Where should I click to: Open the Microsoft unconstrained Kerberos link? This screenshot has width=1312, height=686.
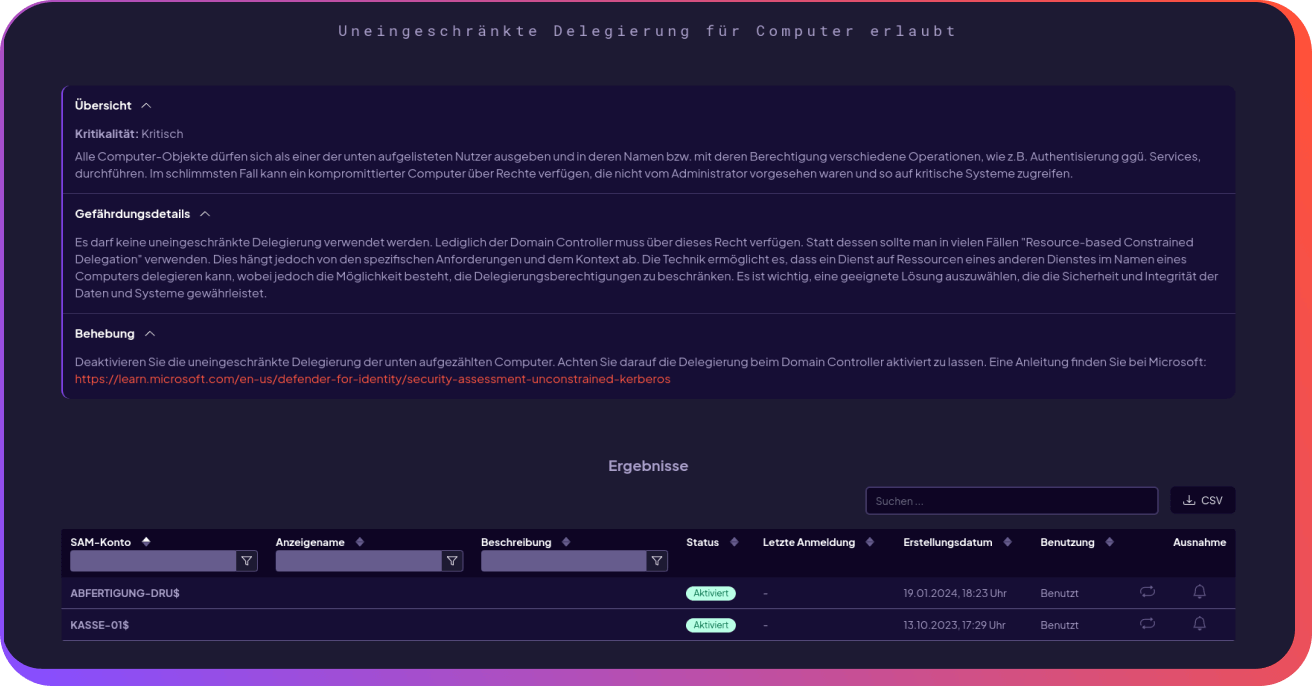pyautogui.click(x=373, y=380)
